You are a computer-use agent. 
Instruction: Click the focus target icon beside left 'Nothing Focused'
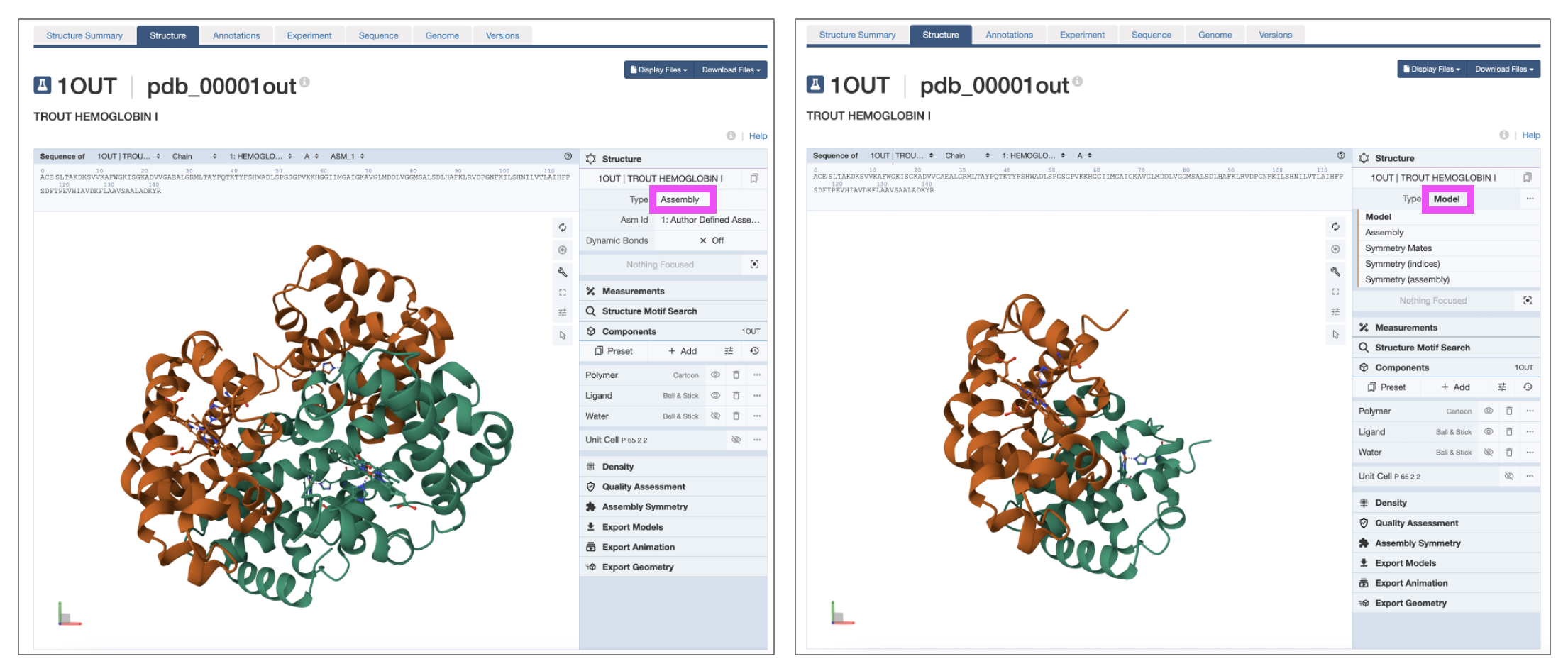point(754,265)
